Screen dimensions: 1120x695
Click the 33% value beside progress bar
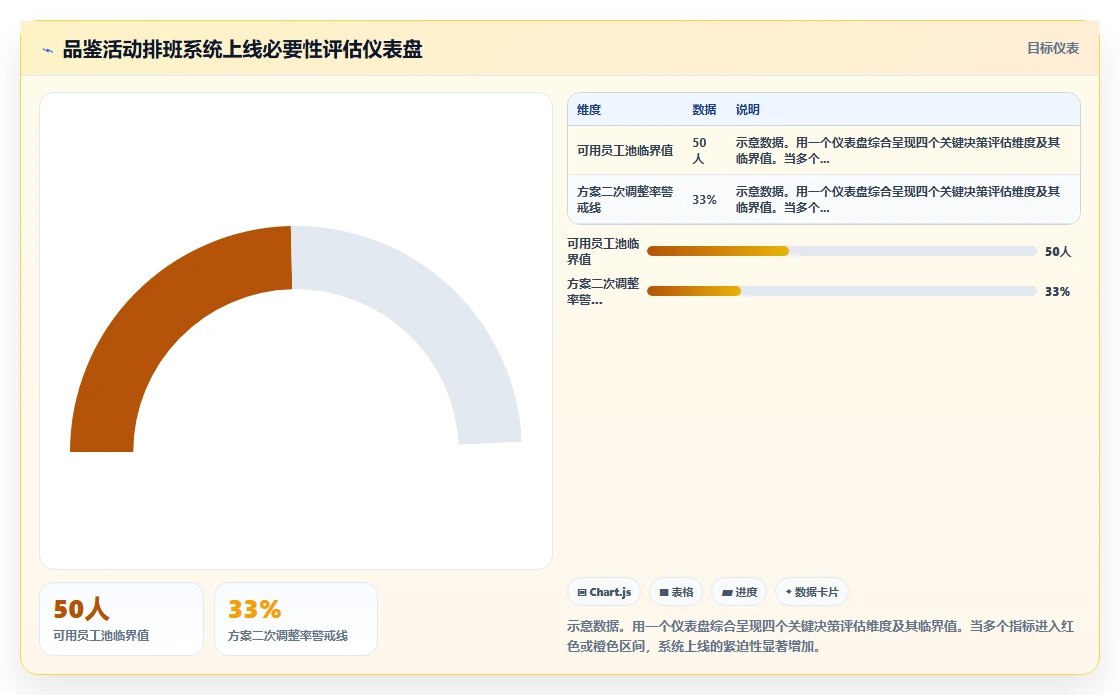[x=1057, y=291]
